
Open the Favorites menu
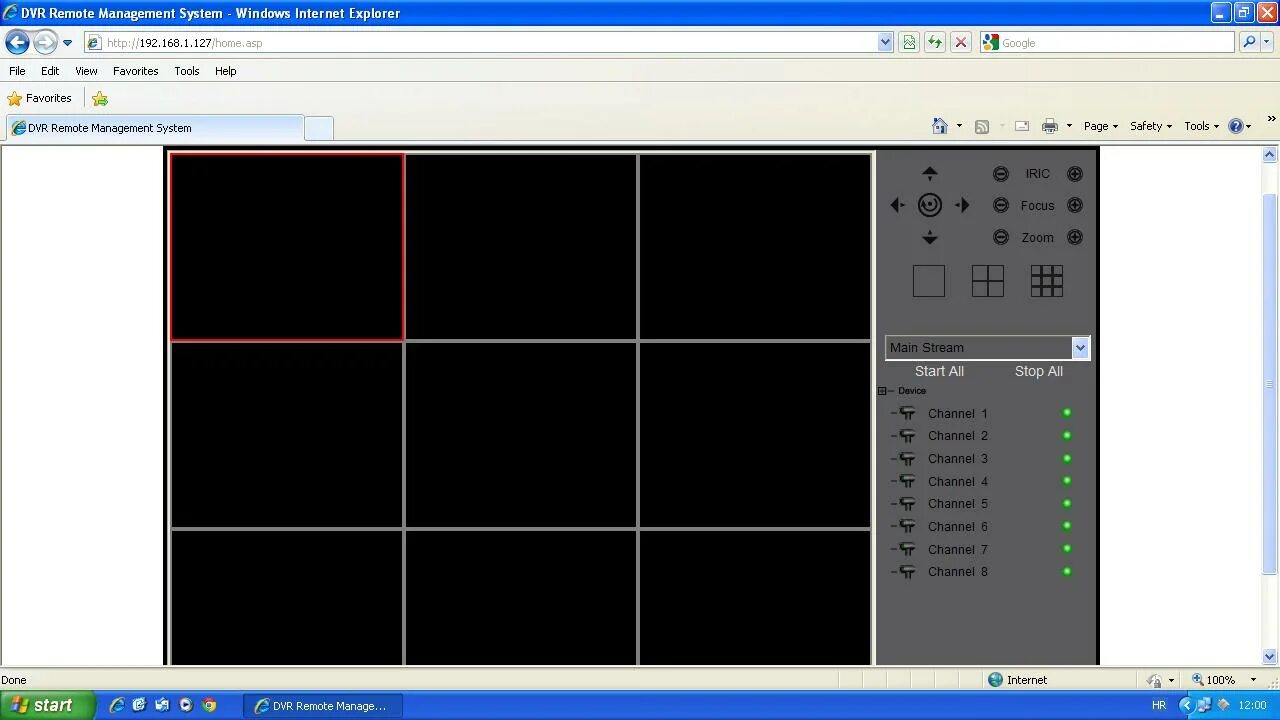[135, 71]
